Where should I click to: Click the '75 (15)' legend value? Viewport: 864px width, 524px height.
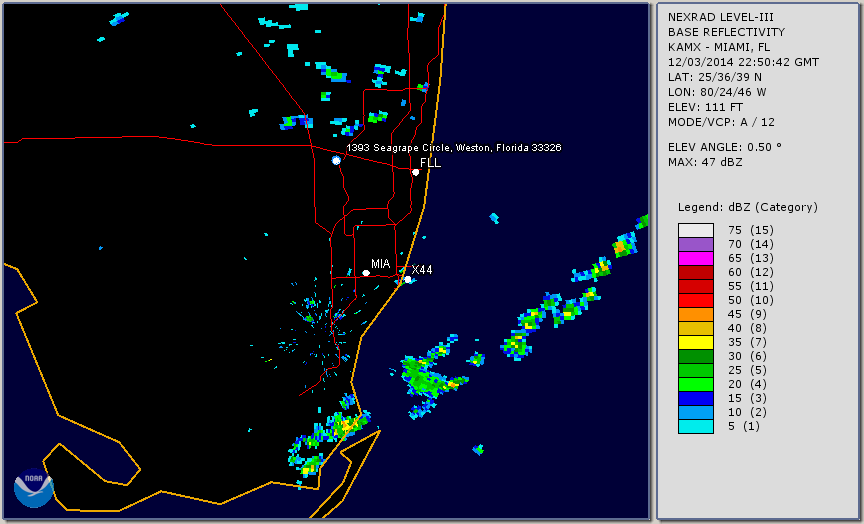750,230
